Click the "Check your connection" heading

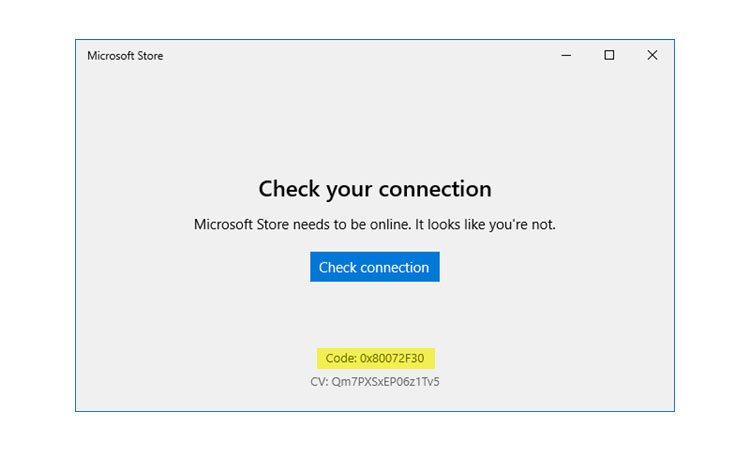click(x=374, y=188)
